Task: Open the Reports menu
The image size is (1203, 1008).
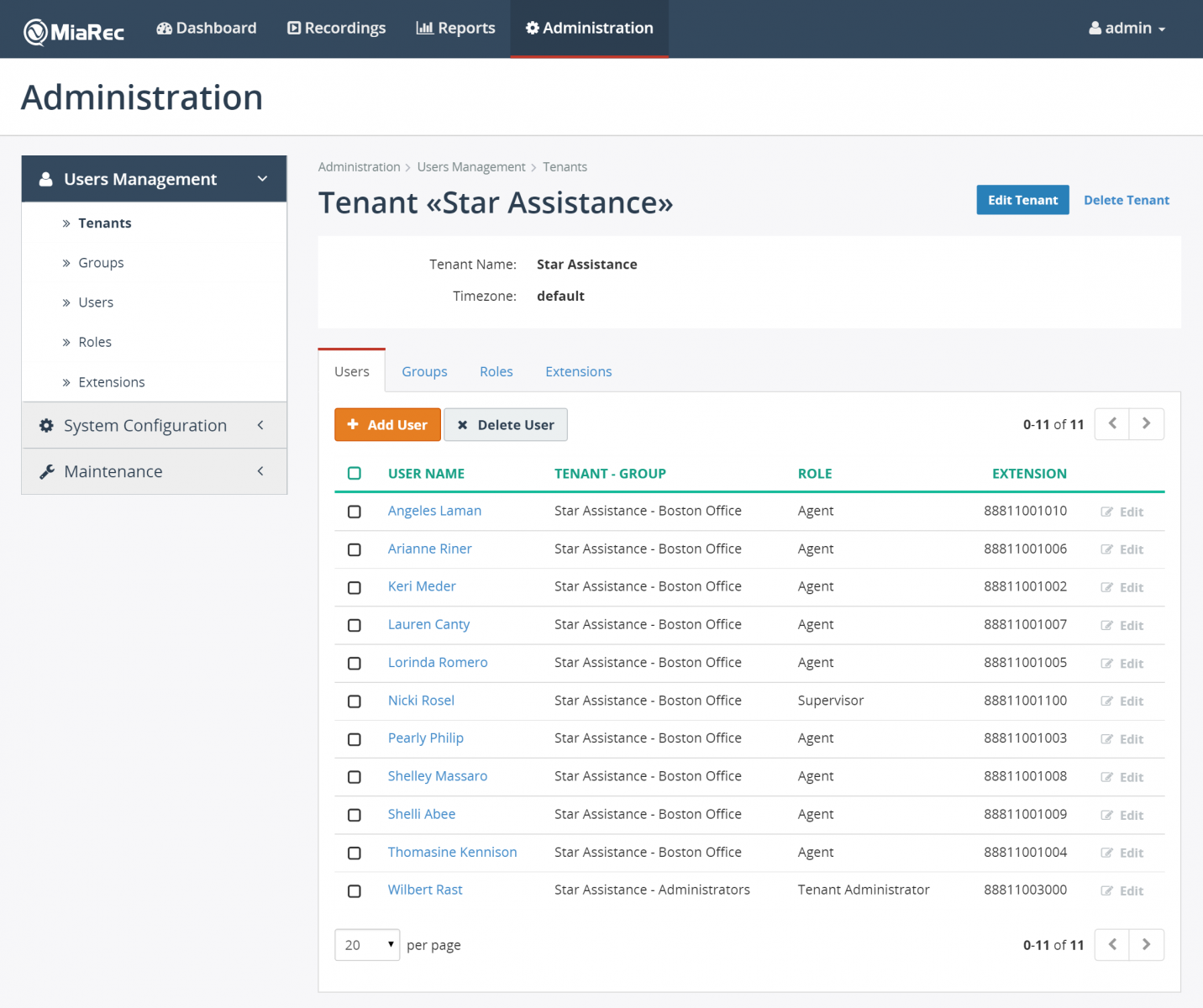Action: 455,29
